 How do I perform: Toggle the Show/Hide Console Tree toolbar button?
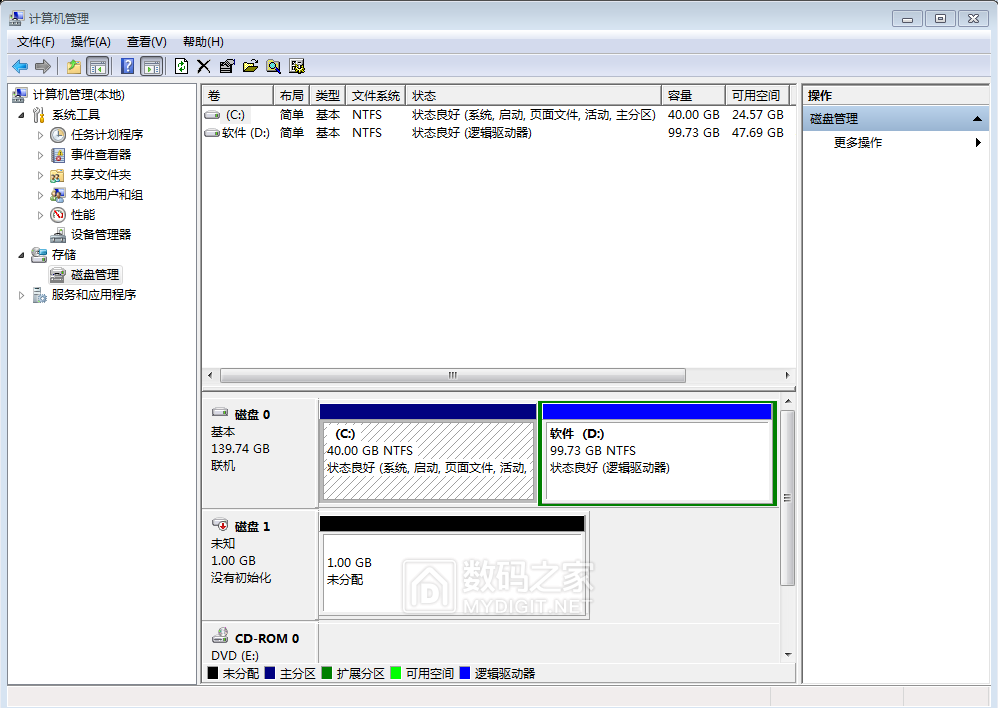(97, 66)
